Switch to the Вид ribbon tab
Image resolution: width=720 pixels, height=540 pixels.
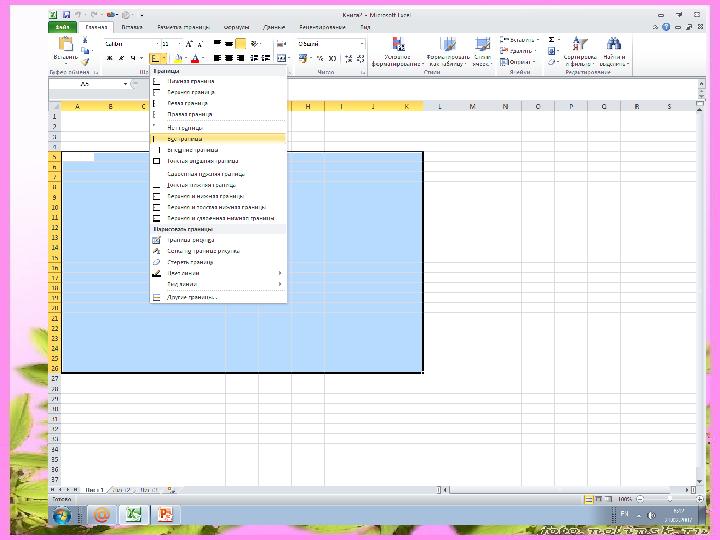pyautogui.click(x=366, y=27)
